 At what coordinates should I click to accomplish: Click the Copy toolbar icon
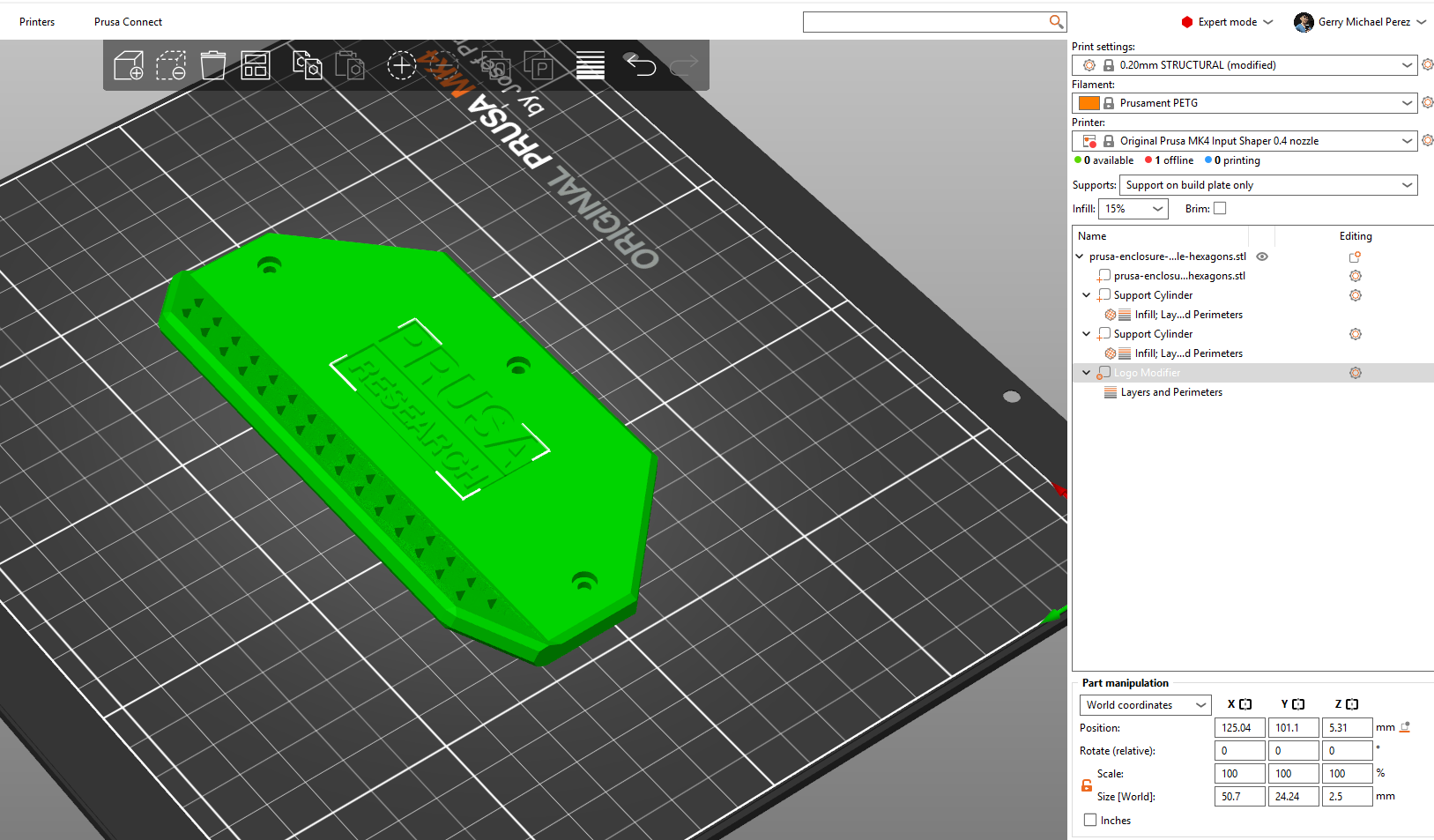307,65
